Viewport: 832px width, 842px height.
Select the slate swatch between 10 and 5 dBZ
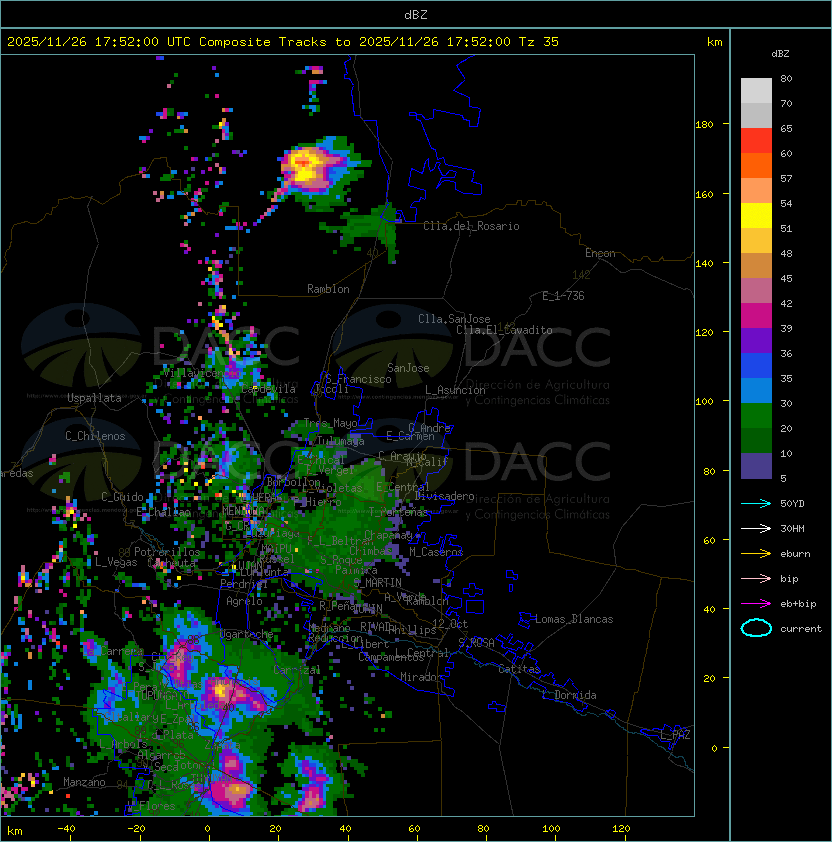coord(756,466)
